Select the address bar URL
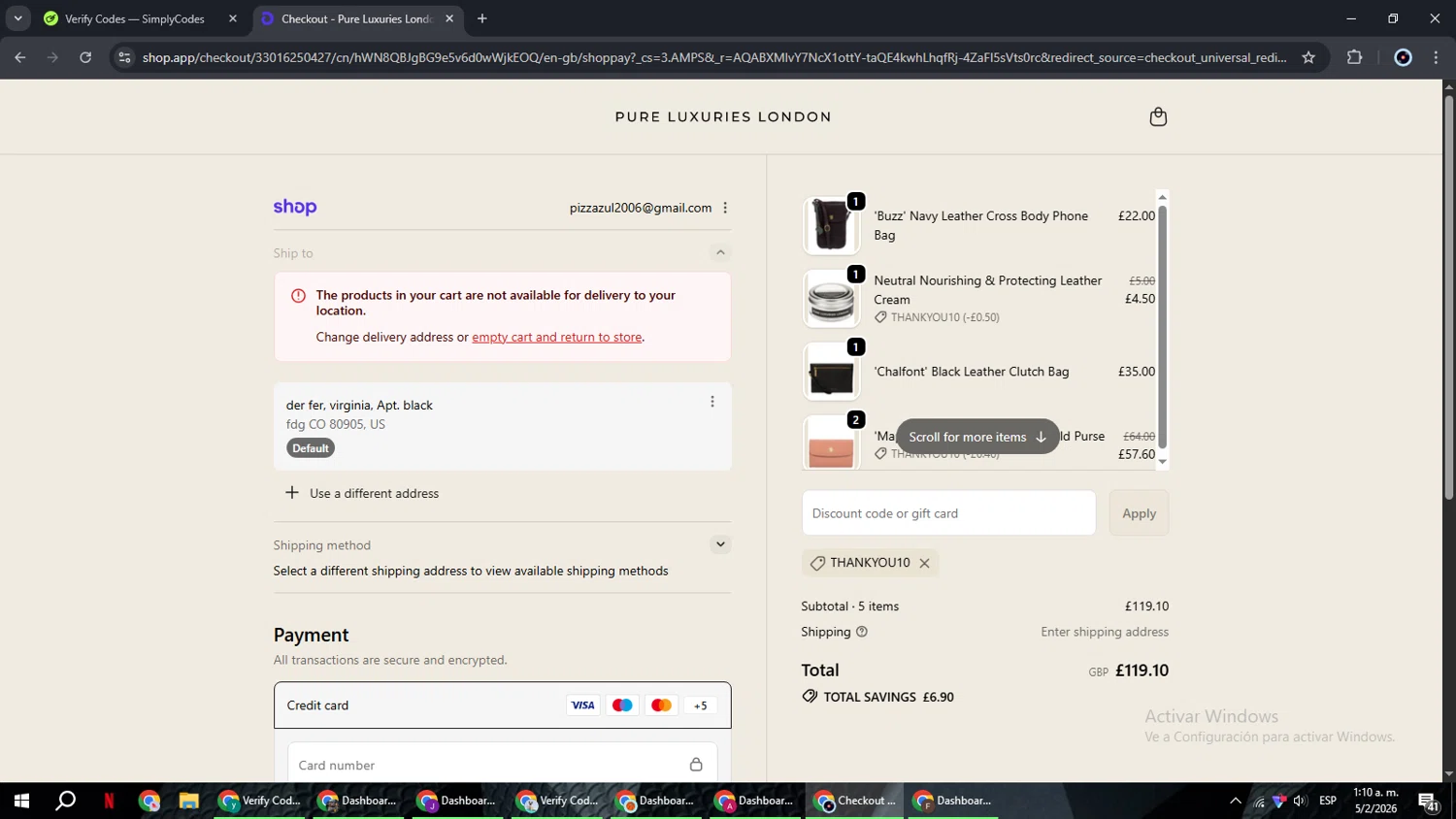Screen dimensions: 1456x819 coord(713,57)
